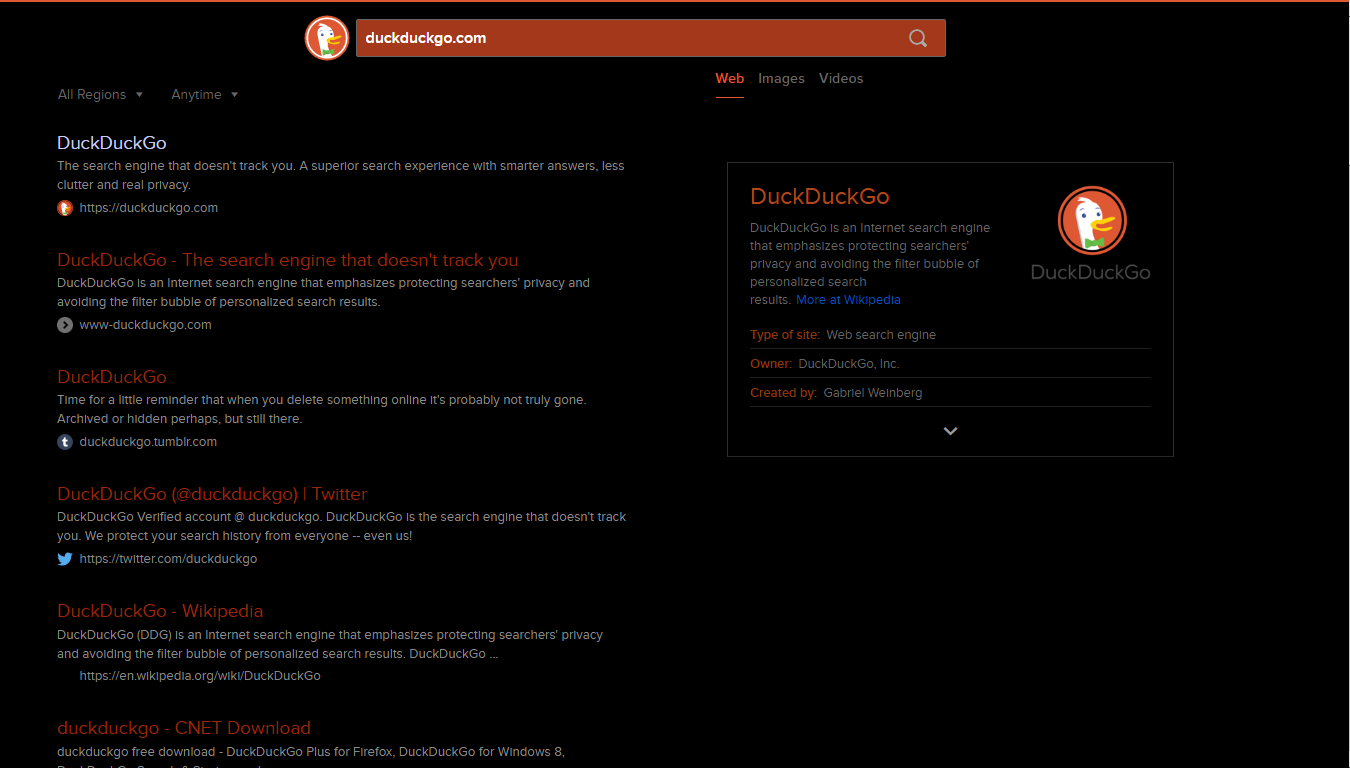
Task: Click snippet starting 'DuckDuckGo Verified account'
Action: click(341, 526)
